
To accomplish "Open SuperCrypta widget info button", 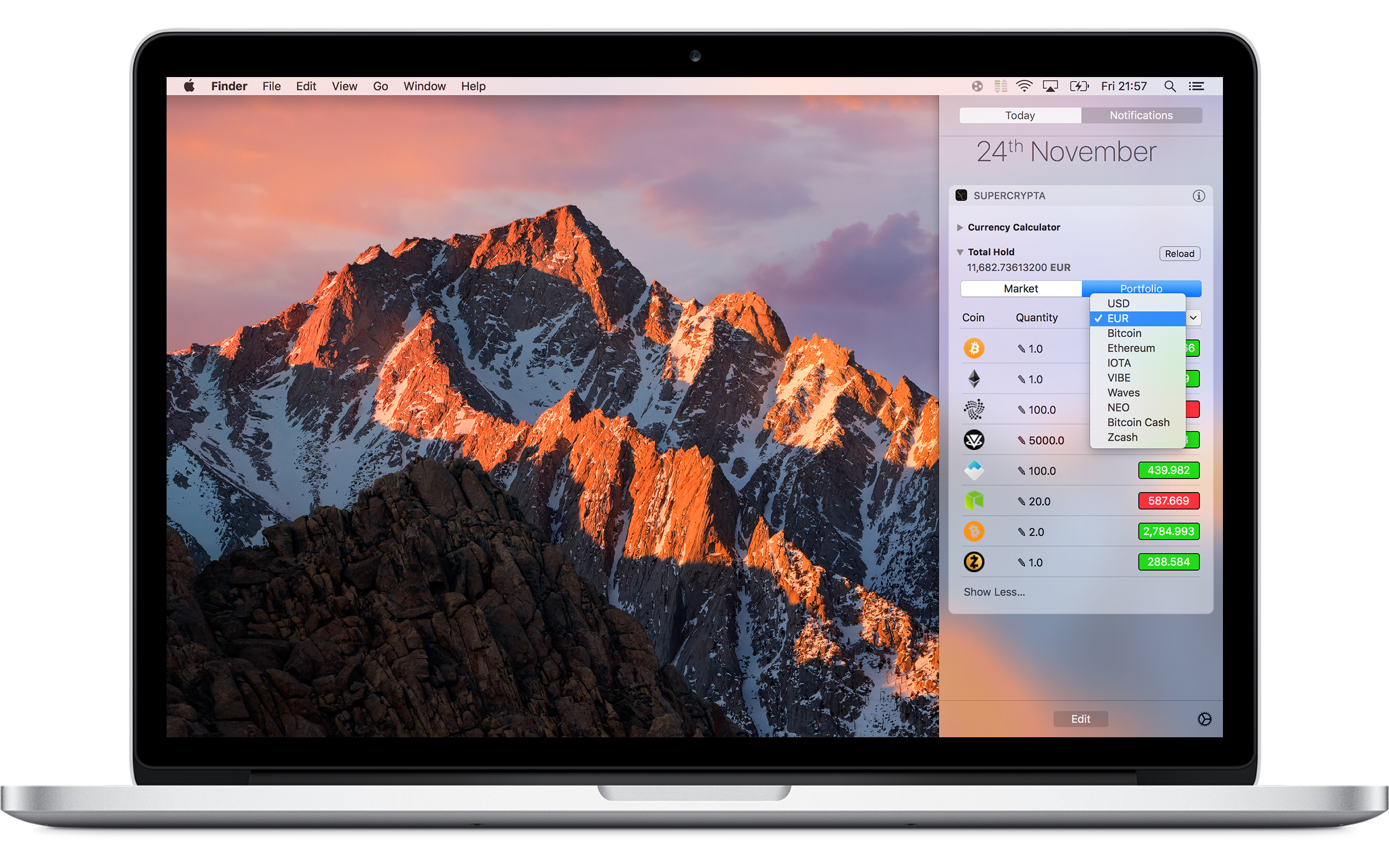I will click(1199, 196).
